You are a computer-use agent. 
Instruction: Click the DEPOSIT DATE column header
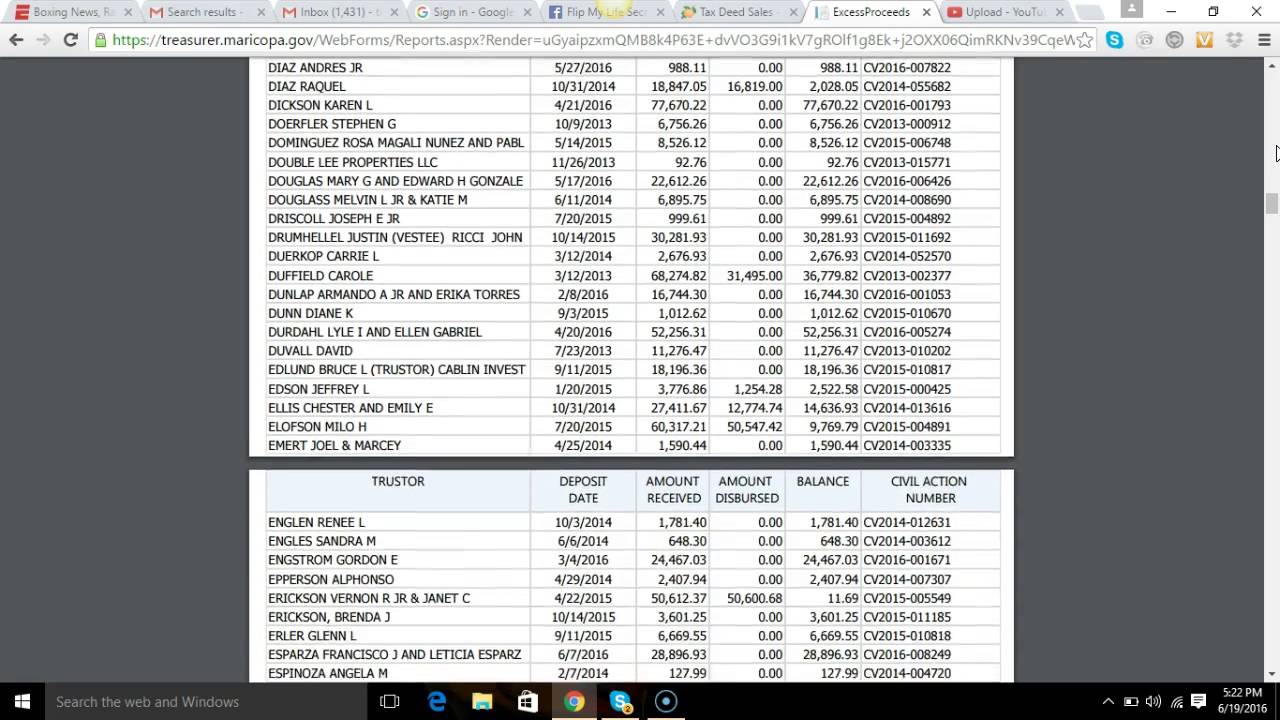tap(583, 489)
